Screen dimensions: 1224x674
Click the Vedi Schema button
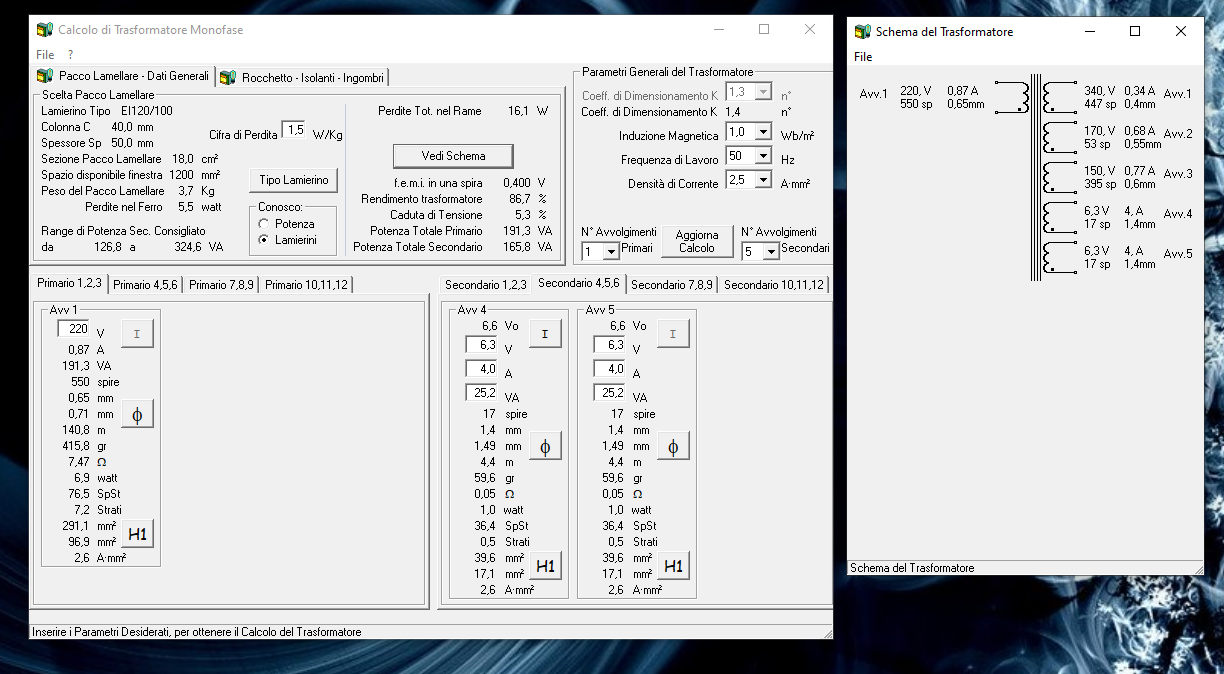click(453, 156)
